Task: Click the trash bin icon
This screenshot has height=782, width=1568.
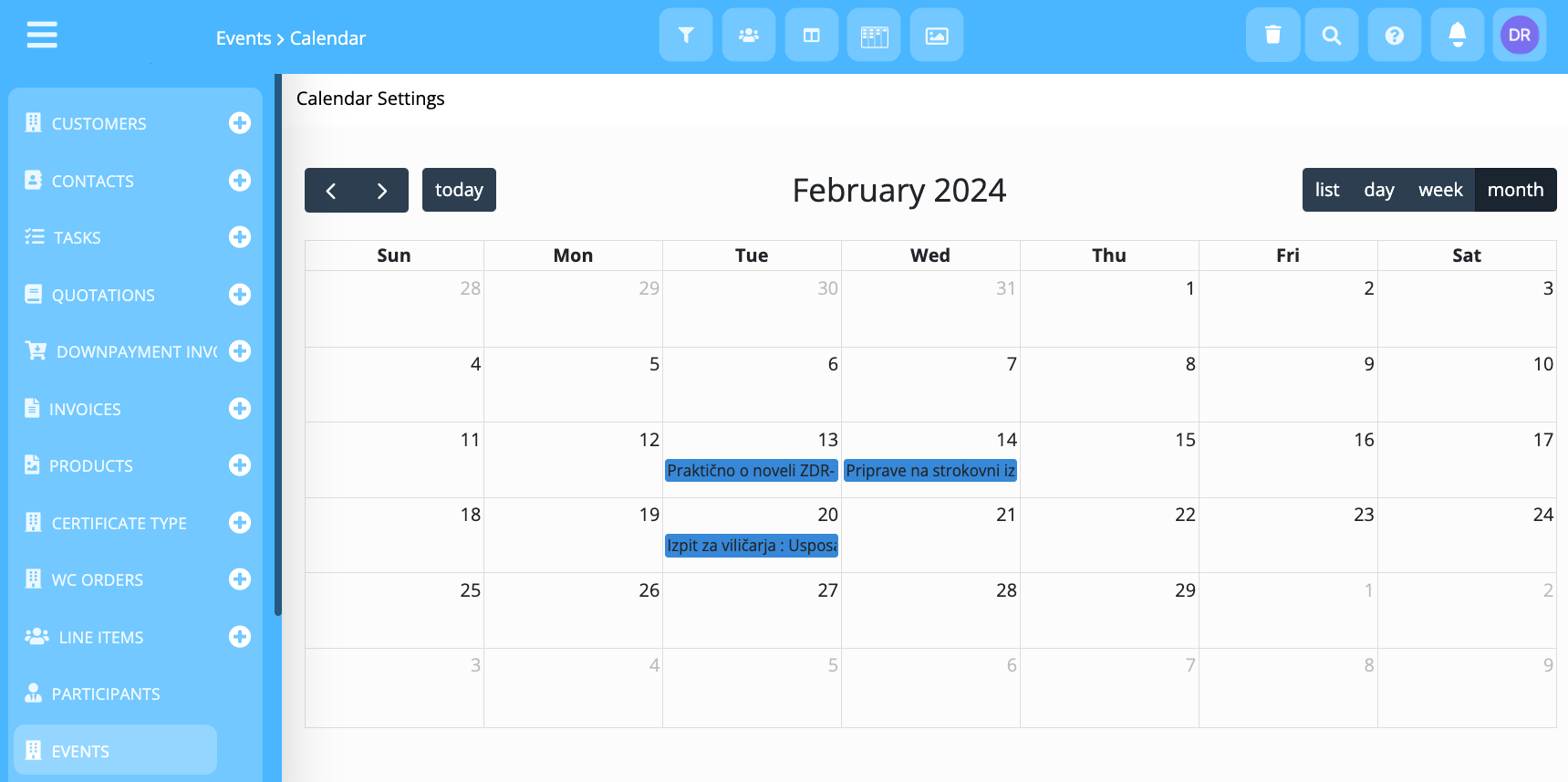Action: pyautogui.click(x=1272, y=36)
